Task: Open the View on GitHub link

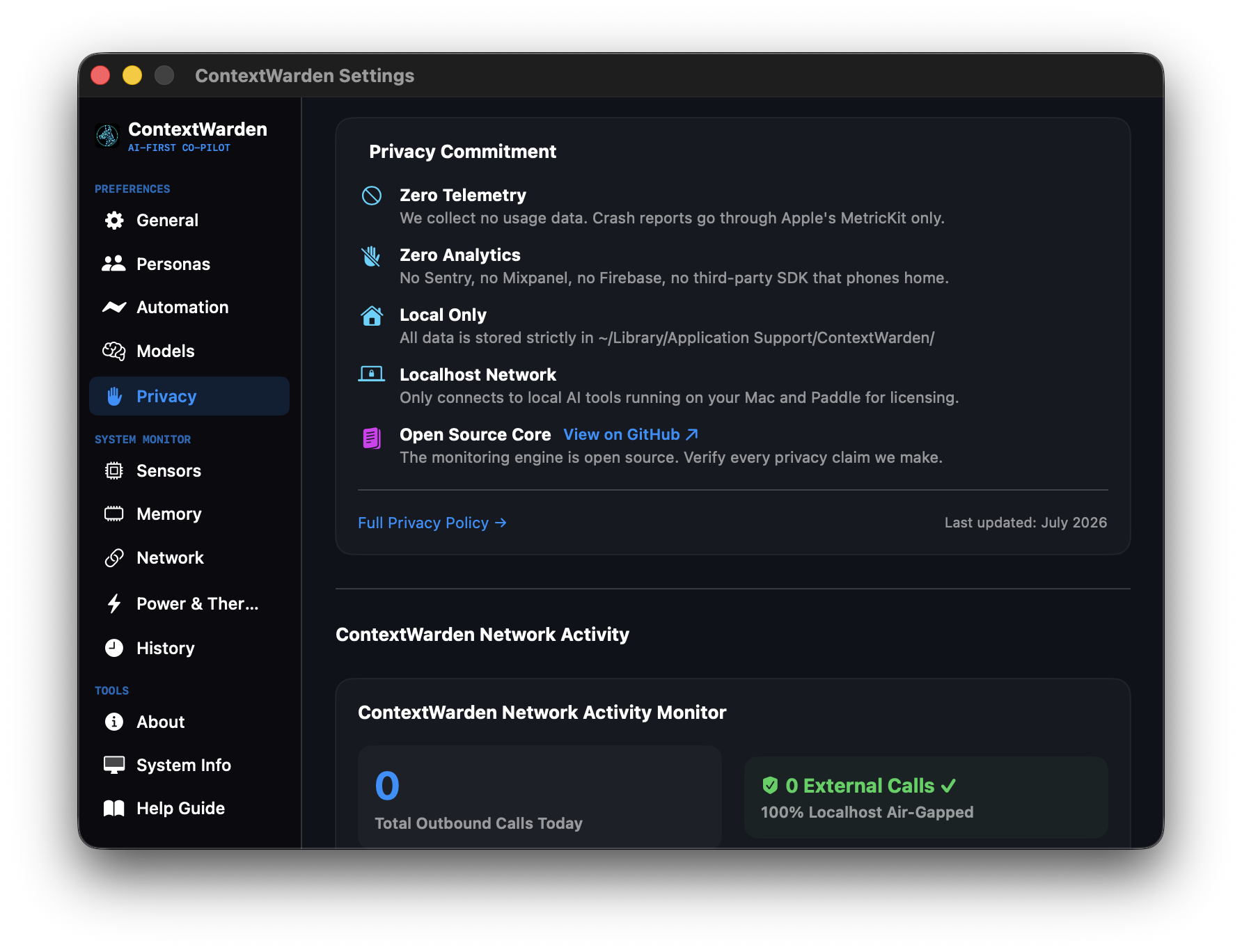Action: (x=631, y=435)
